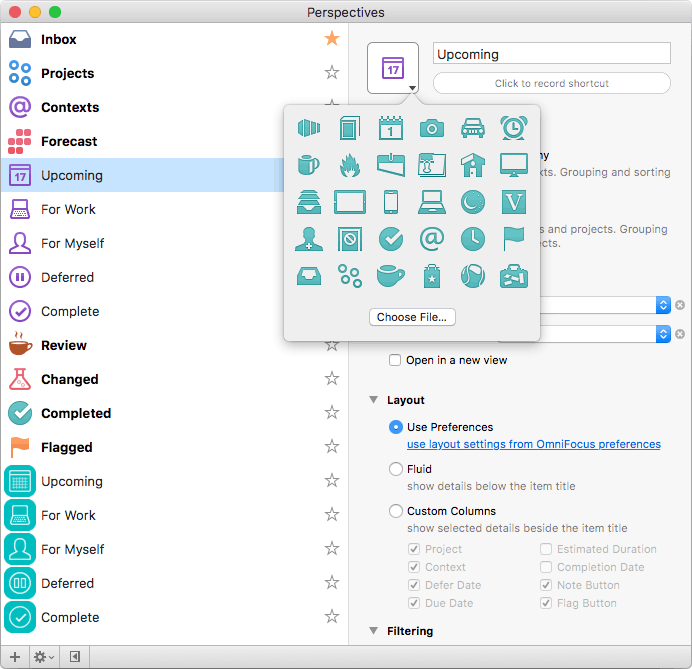This screenshot has width=692, height=669.
Task: Collapse the sidebar with the panel toggle button
Action: (75, 657)
